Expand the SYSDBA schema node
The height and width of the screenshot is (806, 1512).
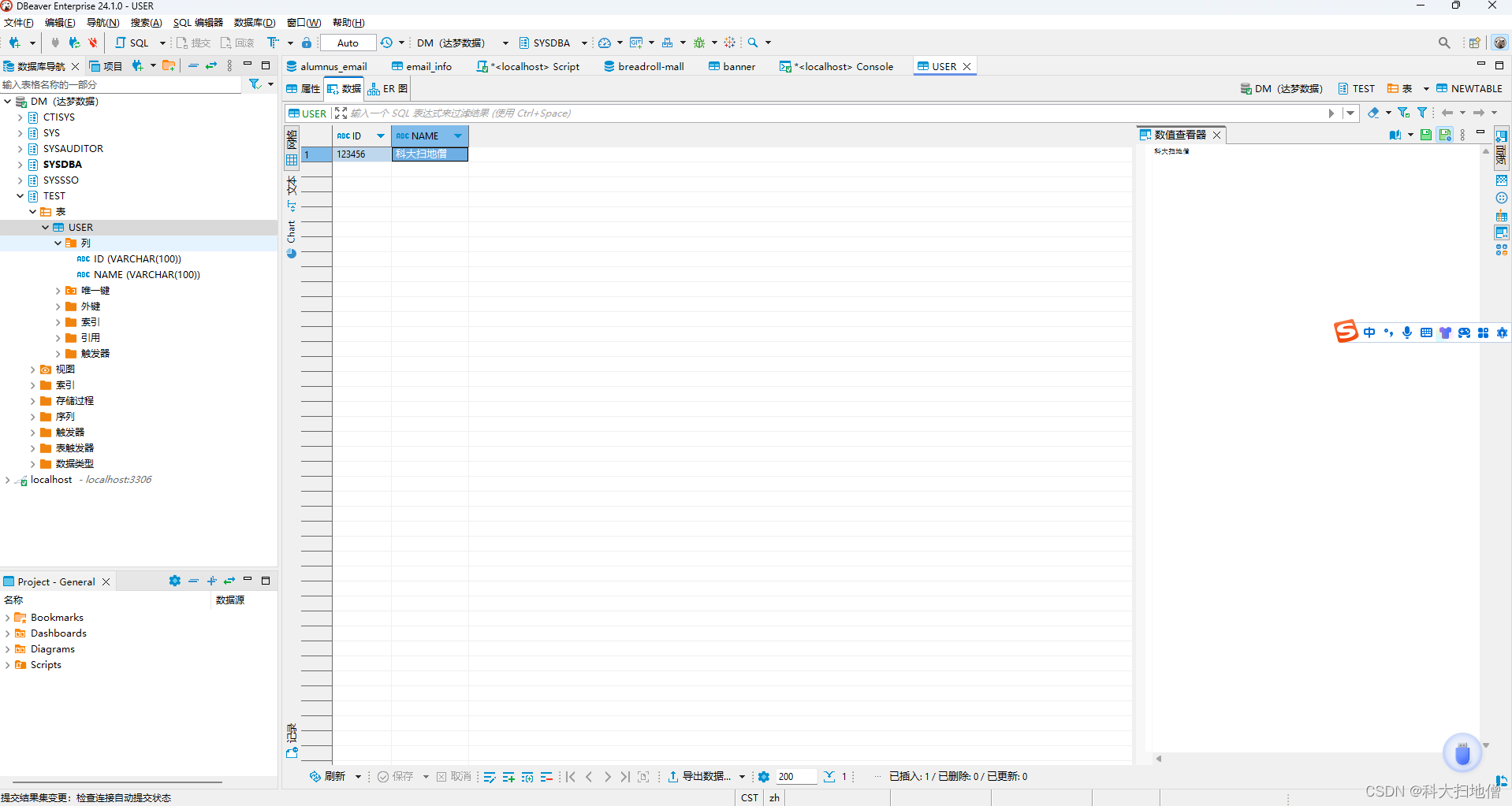tap(20, 165)
